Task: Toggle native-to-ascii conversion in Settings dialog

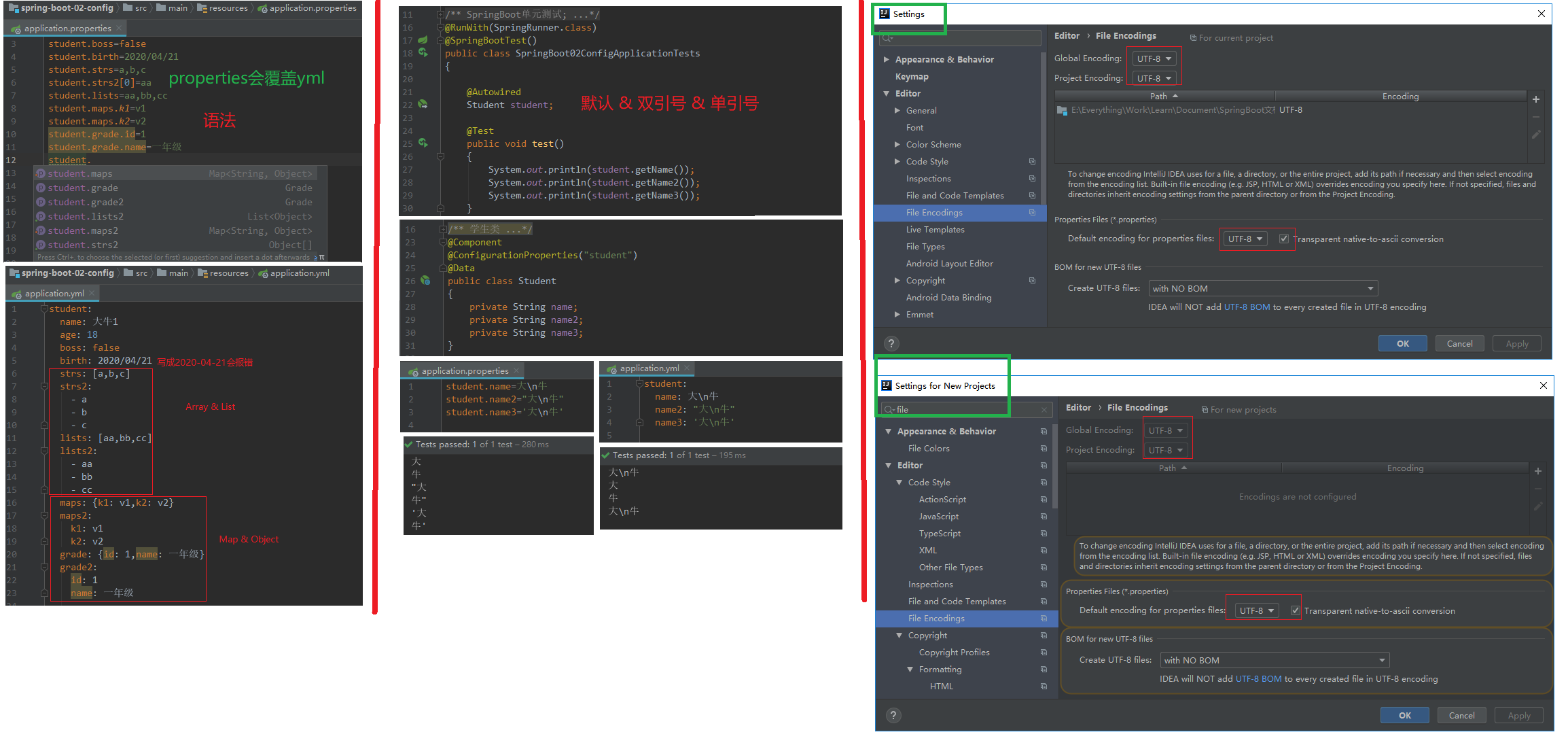Action: [1283, 239]
